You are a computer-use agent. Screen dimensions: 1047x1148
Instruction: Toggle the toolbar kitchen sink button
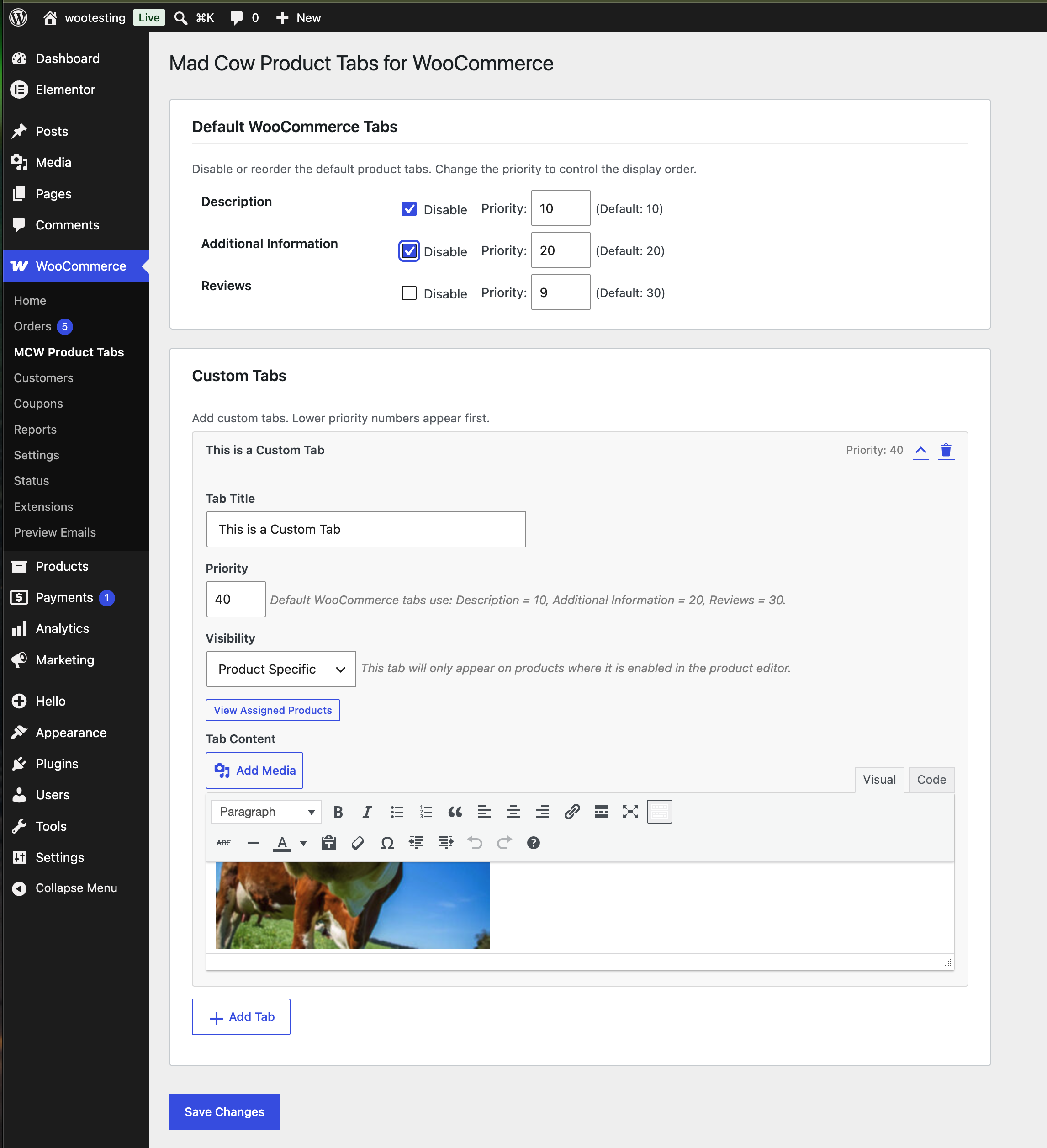click(x=659, y=812)
